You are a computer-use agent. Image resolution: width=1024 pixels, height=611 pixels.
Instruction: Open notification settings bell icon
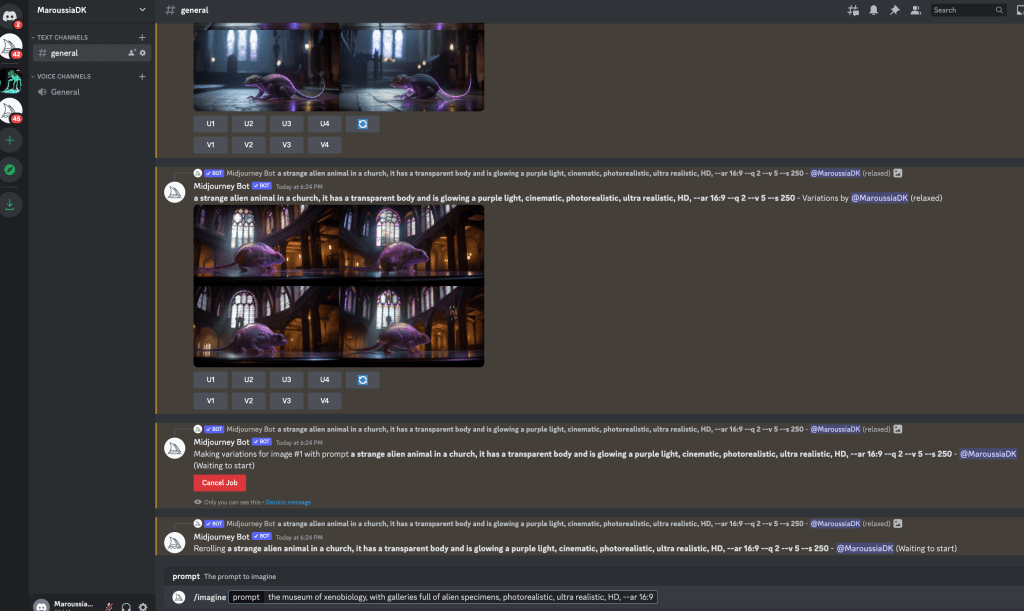click(873, 10)
